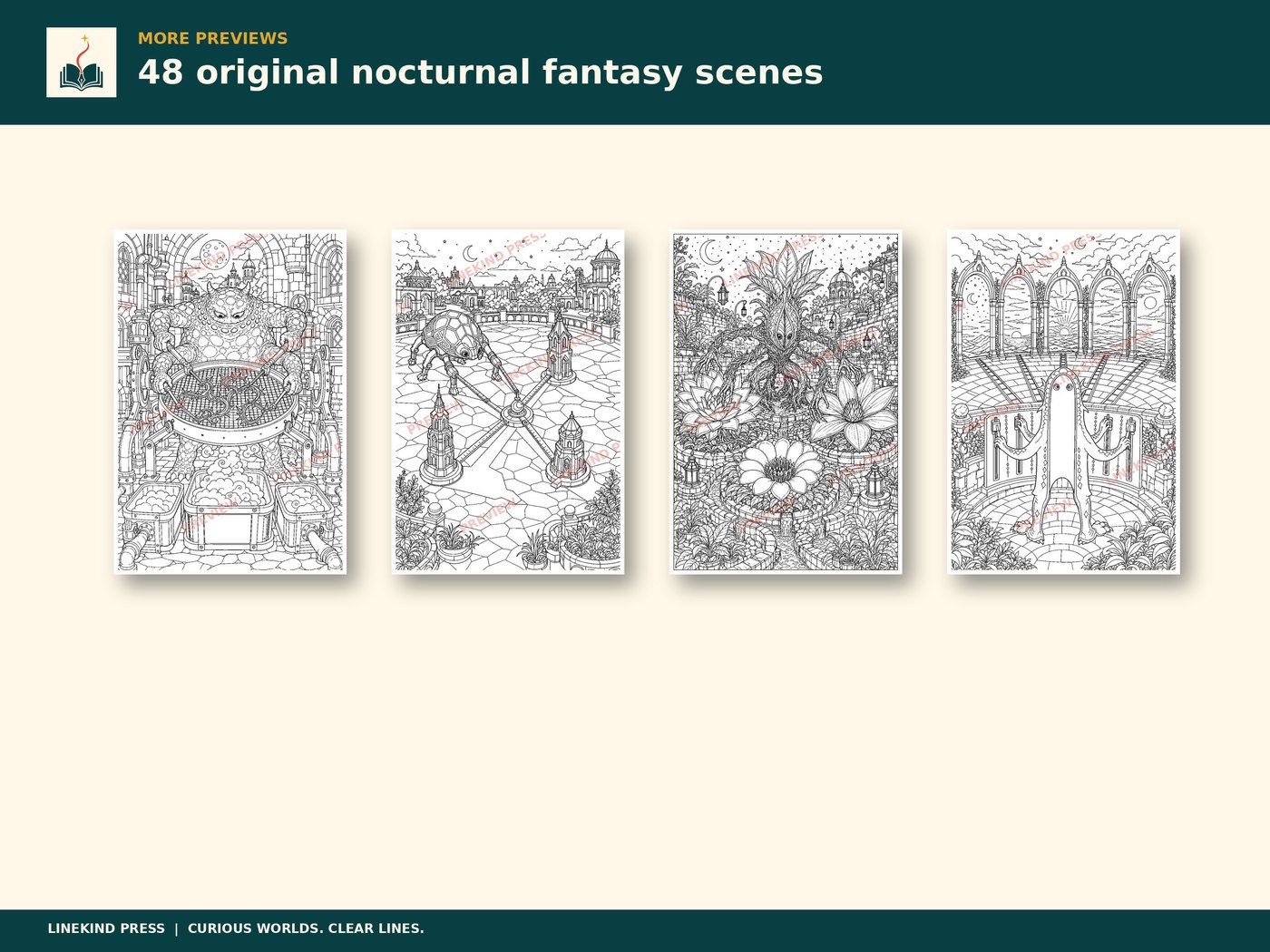The width and height of the screenshot is (1270, 952).
Task: Open the mechanical beetle courtyard preview
Action: coord(508,402)
